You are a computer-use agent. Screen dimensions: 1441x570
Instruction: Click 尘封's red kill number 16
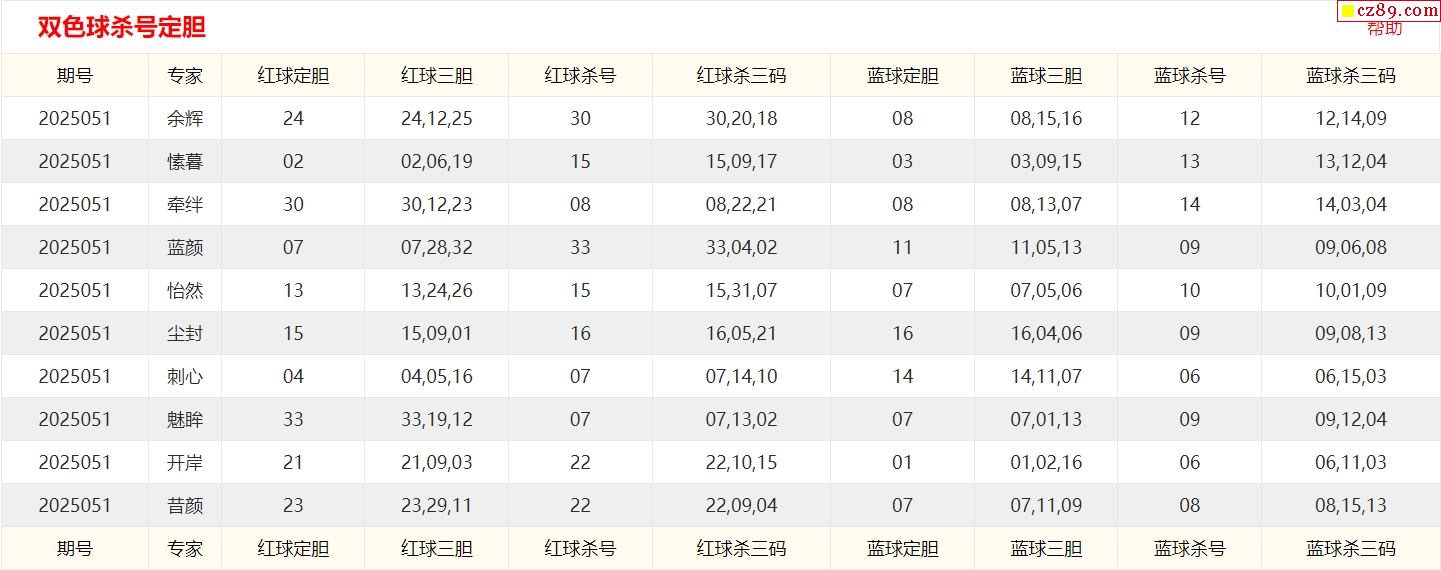click(x=580, y=334)
